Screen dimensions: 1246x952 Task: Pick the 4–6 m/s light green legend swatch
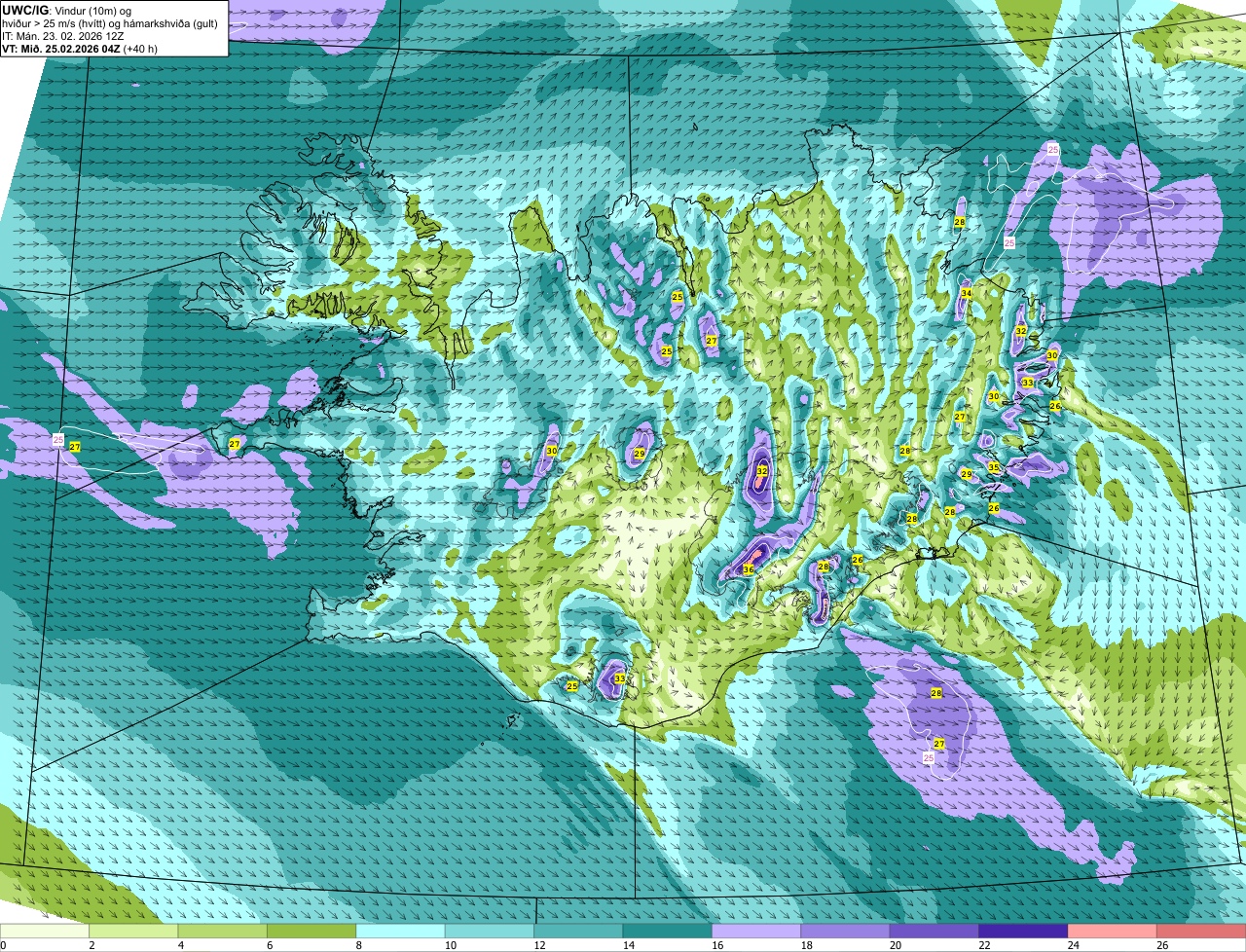pyautogui.click(x=223, y=931)
